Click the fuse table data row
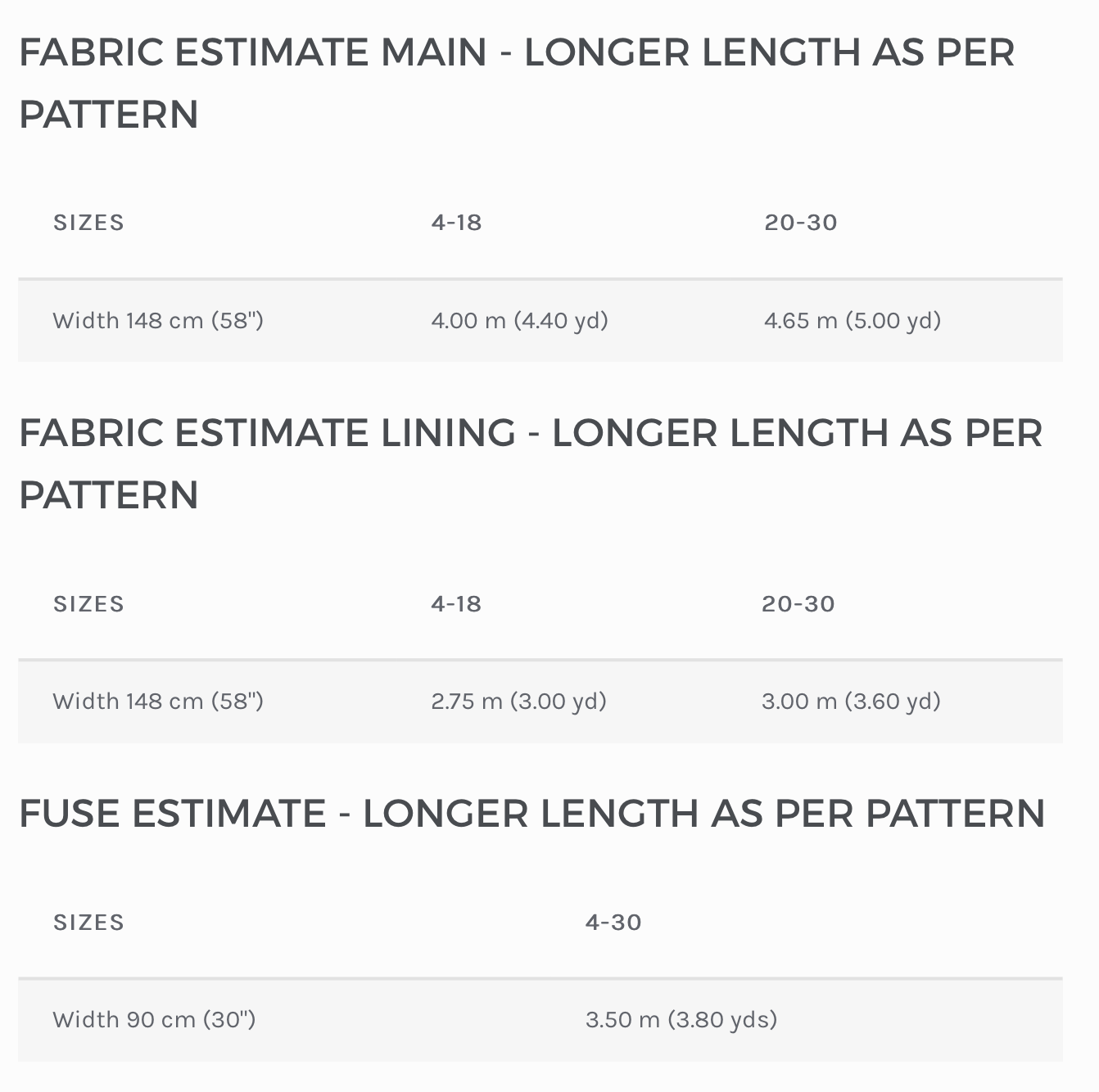Image resolution: width=1099 pixels, height=1092 pixels. tap(540, 1020)
